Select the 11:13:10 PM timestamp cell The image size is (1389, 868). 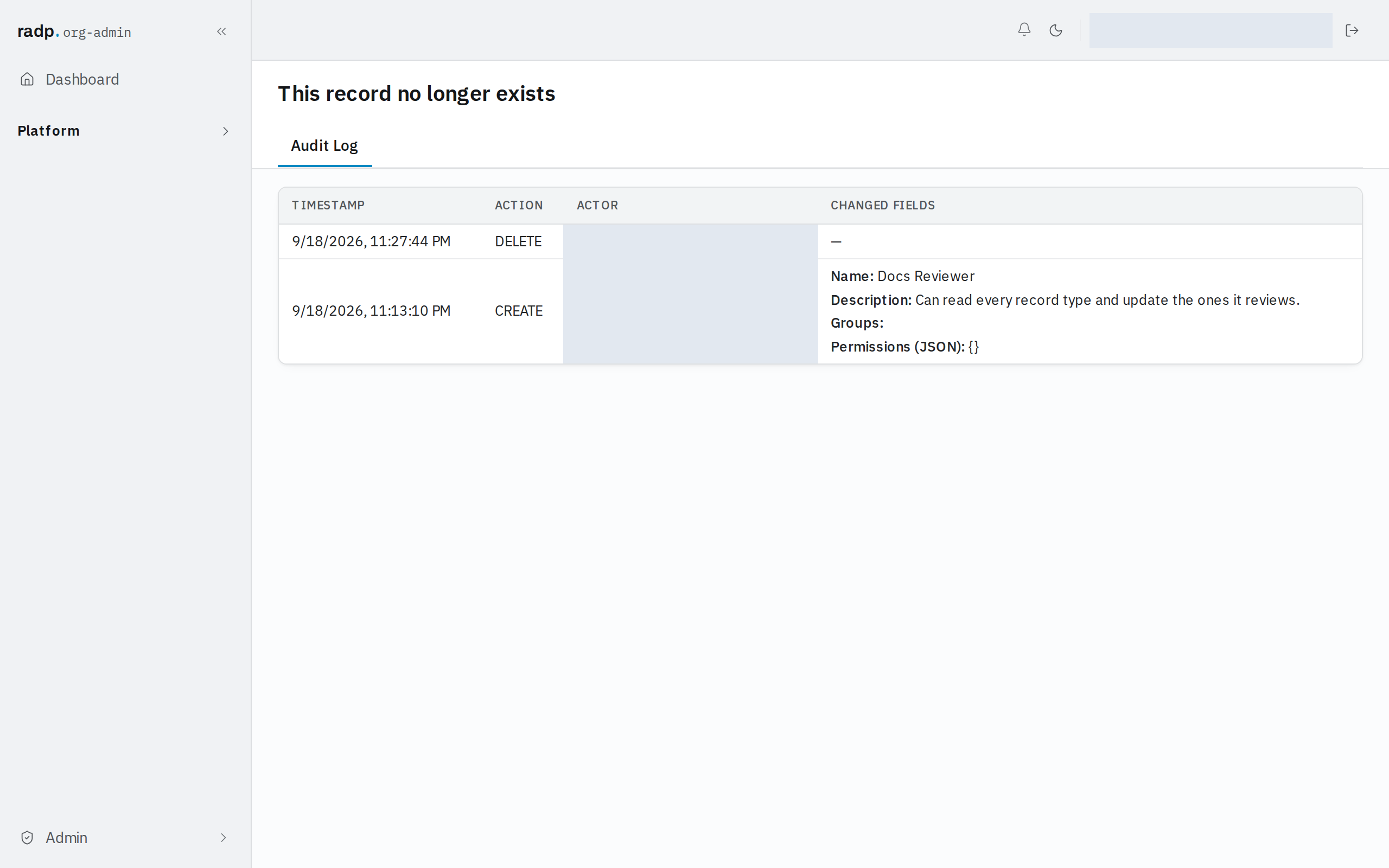pyautogui.click(x=371, y=311)
